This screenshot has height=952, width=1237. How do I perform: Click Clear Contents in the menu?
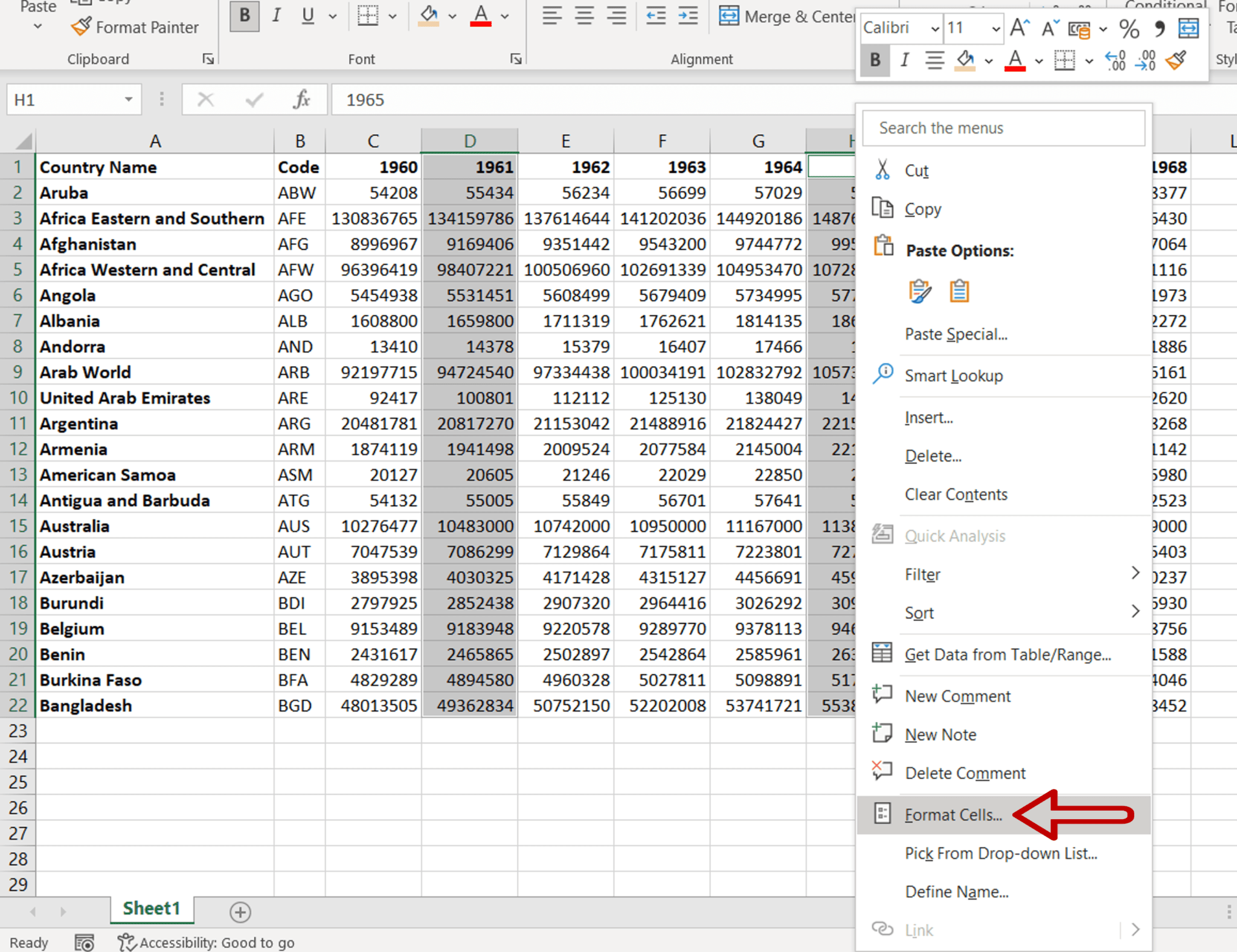pos(956,494)
